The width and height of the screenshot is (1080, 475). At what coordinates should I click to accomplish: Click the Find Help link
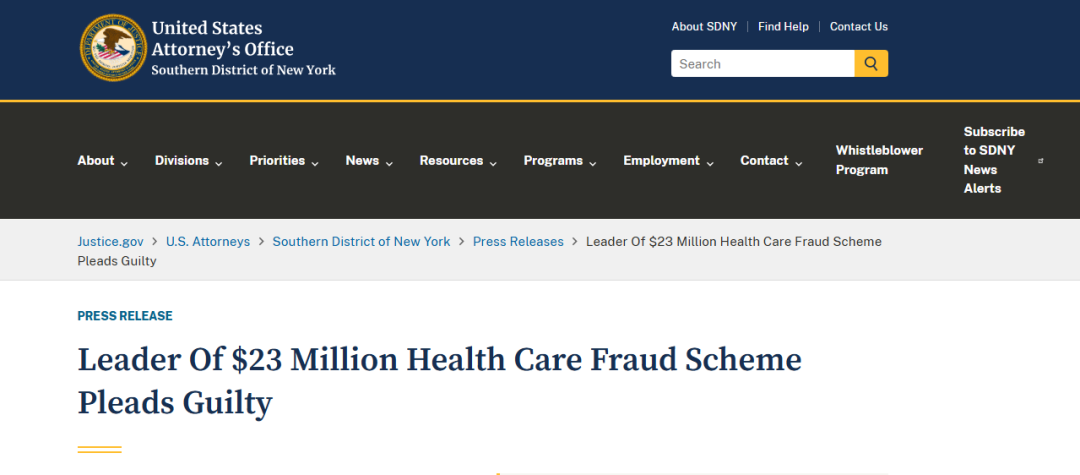[x=783, y=27]
